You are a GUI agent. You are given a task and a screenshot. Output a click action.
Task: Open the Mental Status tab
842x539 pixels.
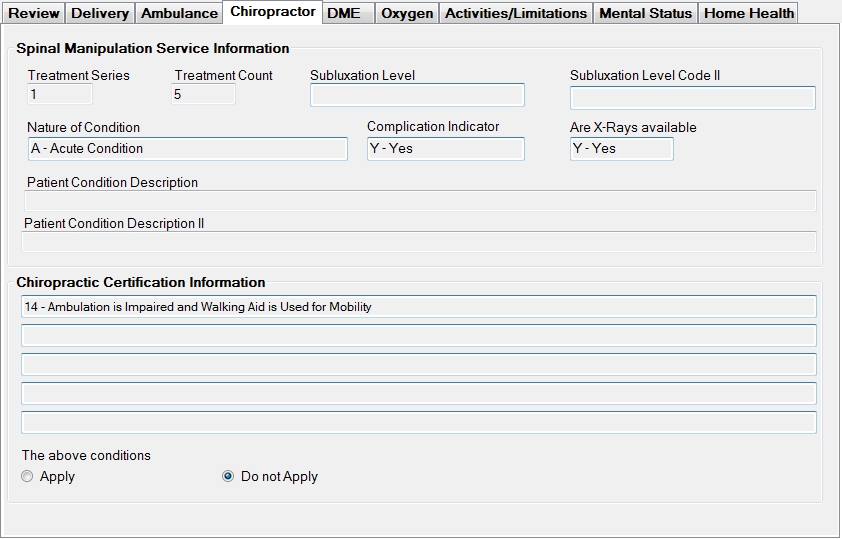(x=645, y=13)
